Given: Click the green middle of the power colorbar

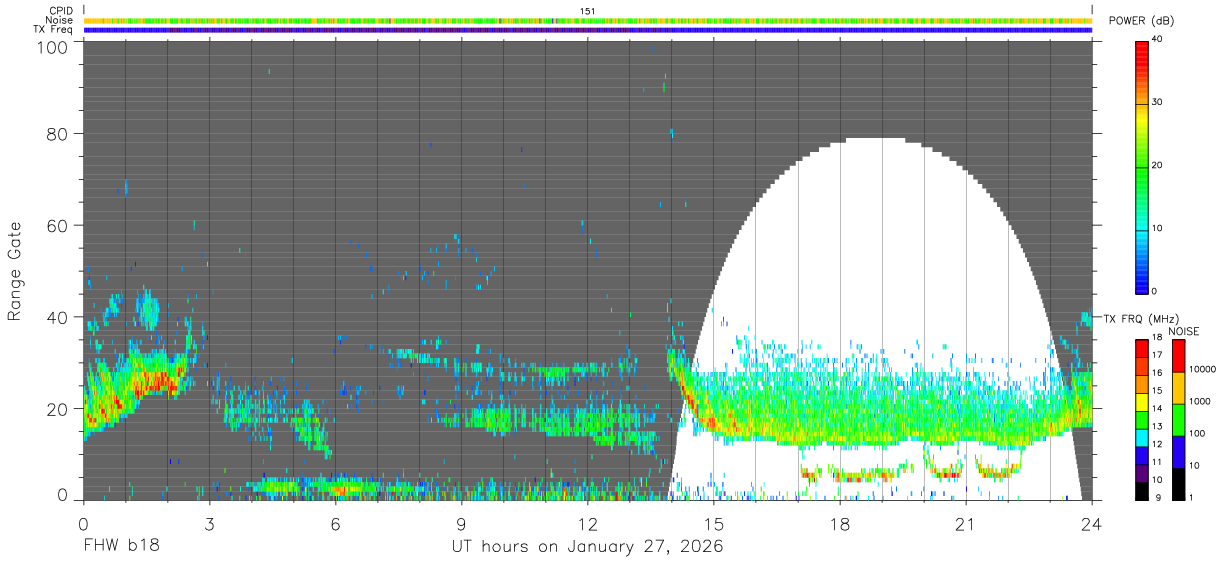Looking at the screenshot, I should pos(1141,165).
